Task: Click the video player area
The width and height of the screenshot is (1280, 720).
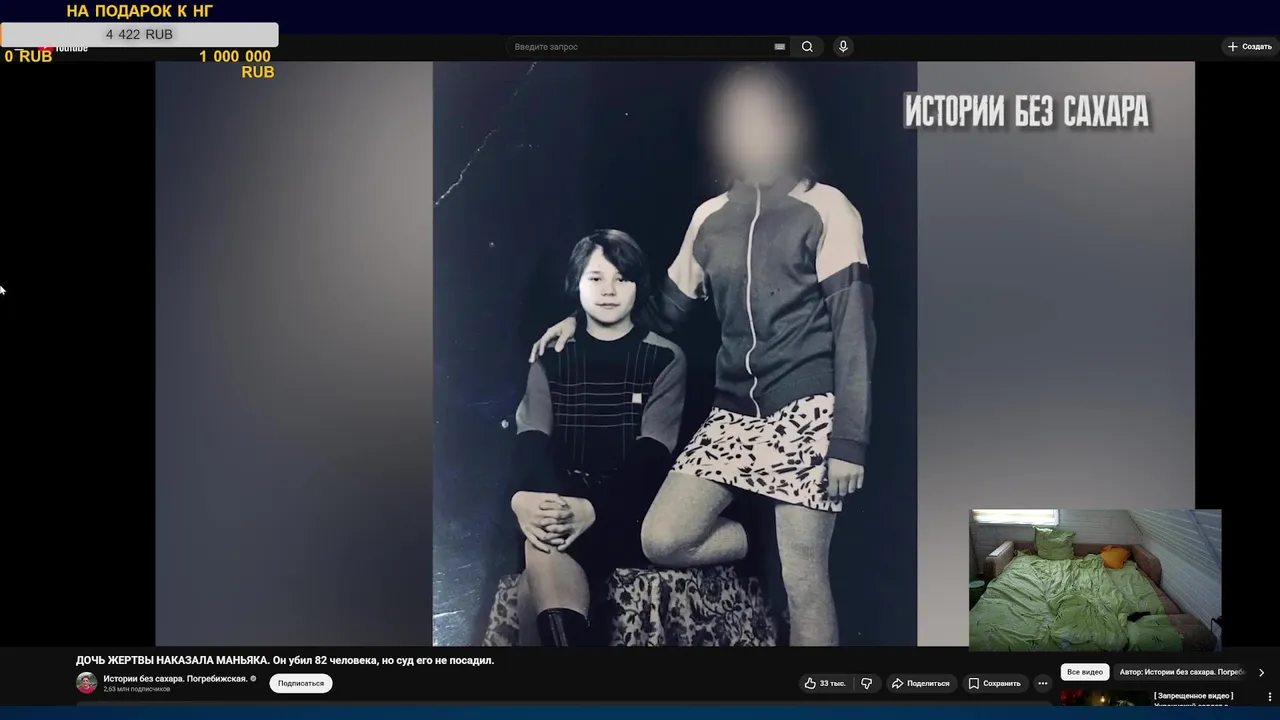Action: 675,353
